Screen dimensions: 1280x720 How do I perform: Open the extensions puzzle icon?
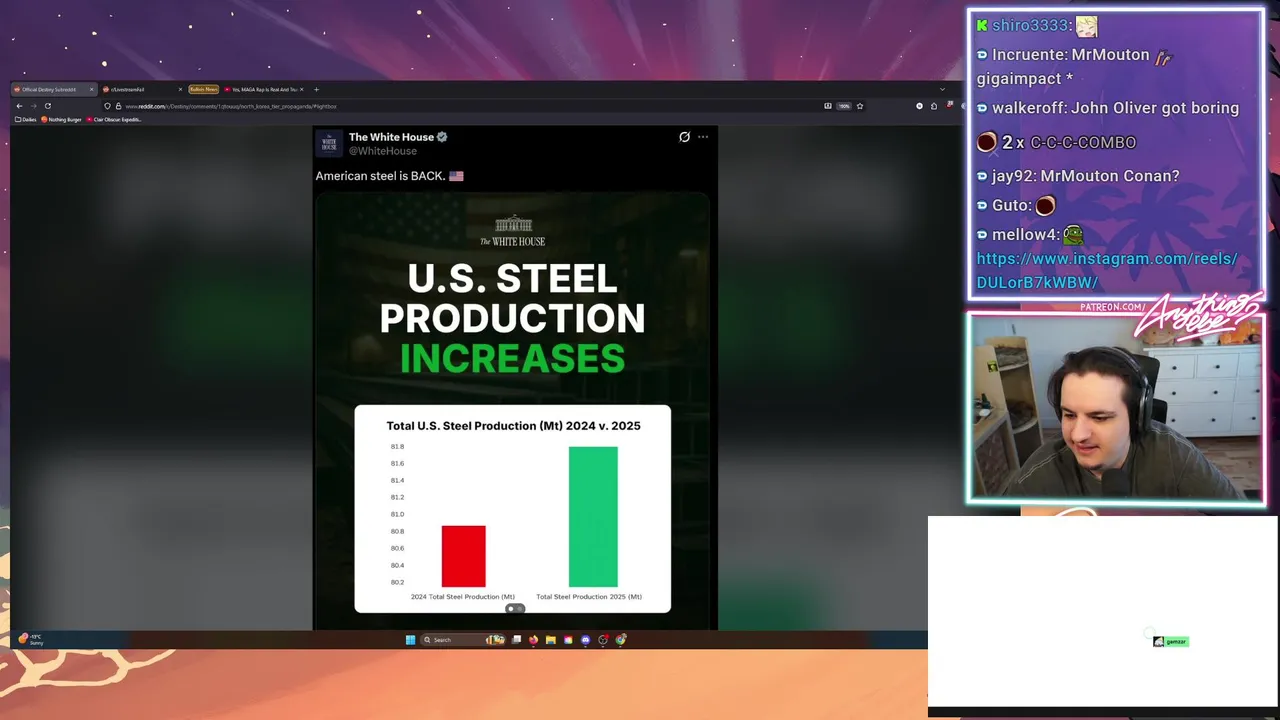pyautogui.click(x=934, y=106)
